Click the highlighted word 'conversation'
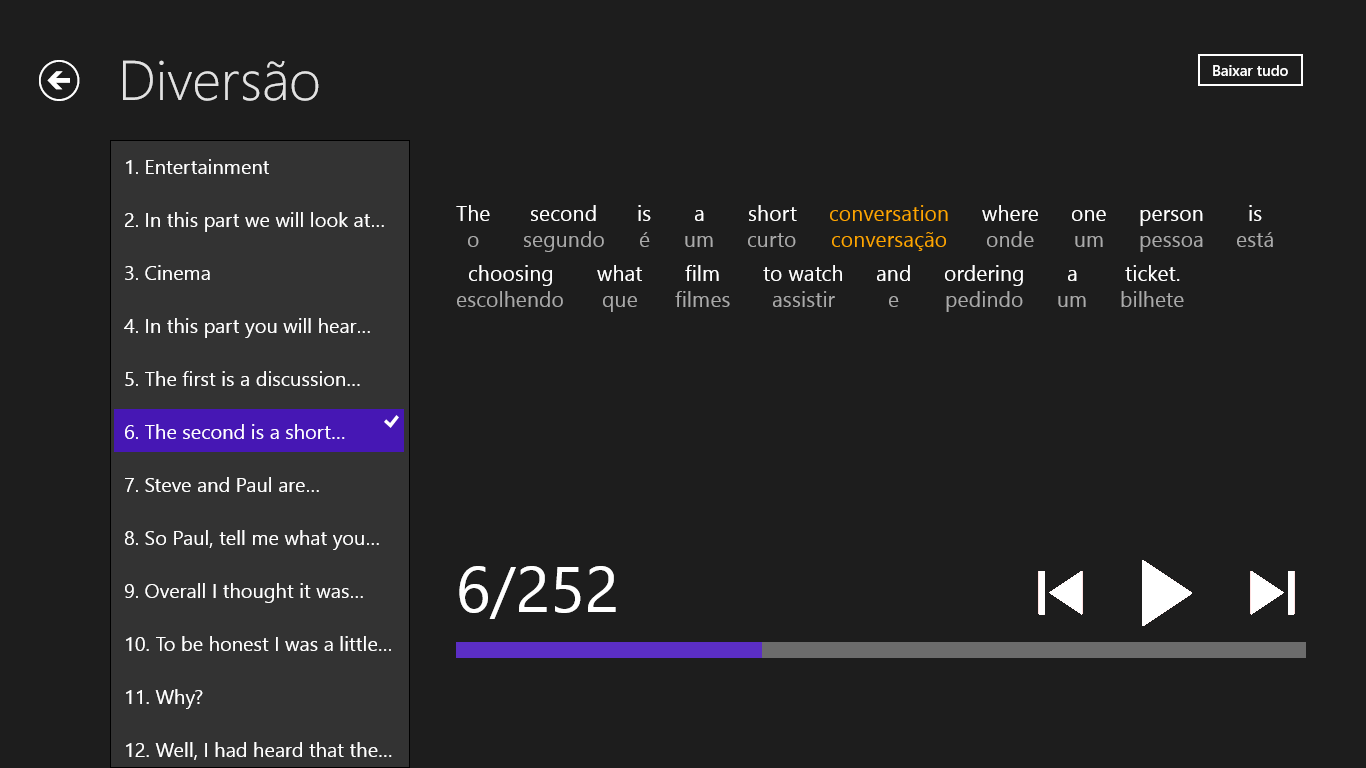Image resolution: width=1366 pixels, height=768 pixels. tap(888, 214)
